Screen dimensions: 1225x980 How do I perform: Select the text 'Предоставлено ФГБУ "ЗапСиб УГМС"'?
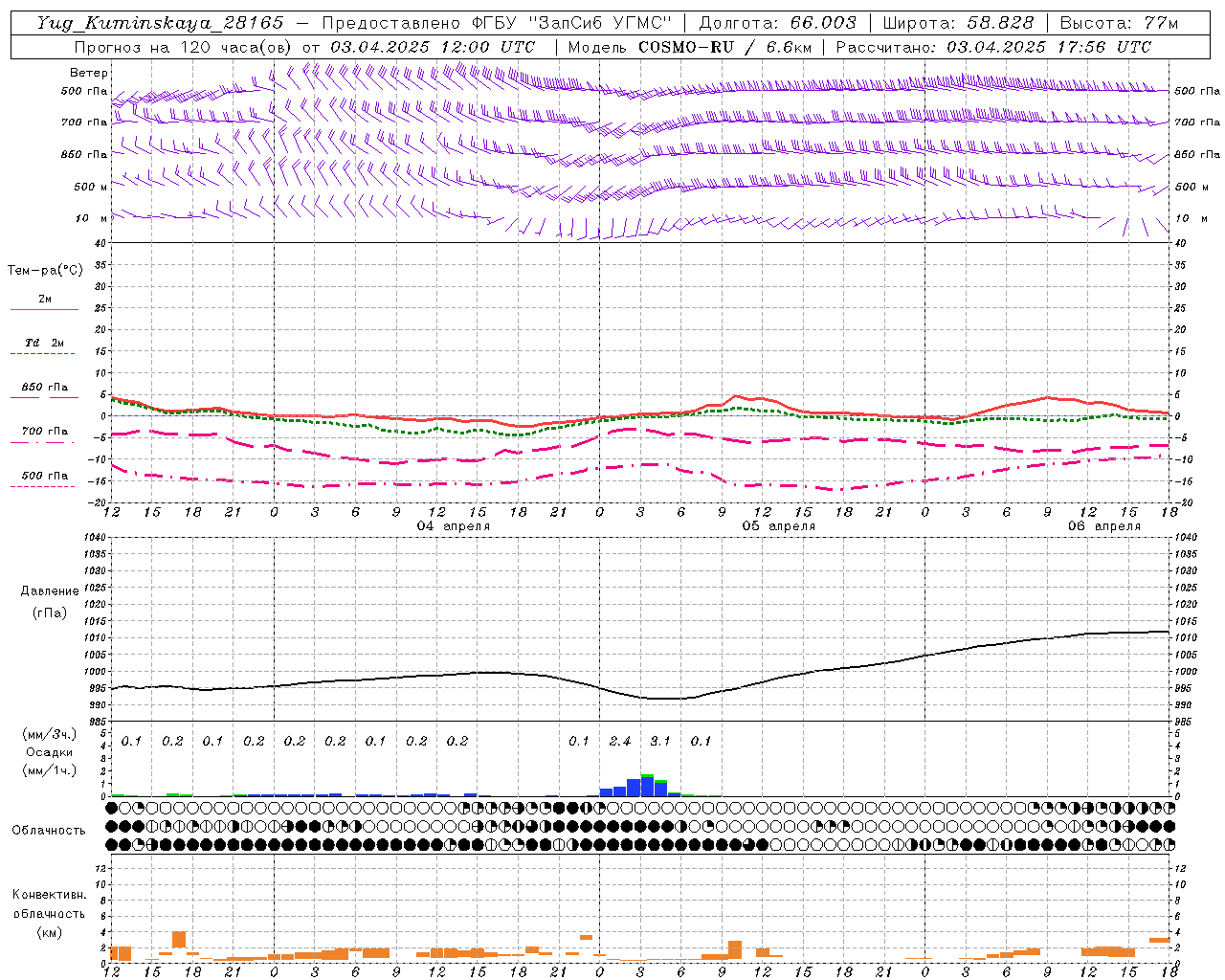coord(497,23)
